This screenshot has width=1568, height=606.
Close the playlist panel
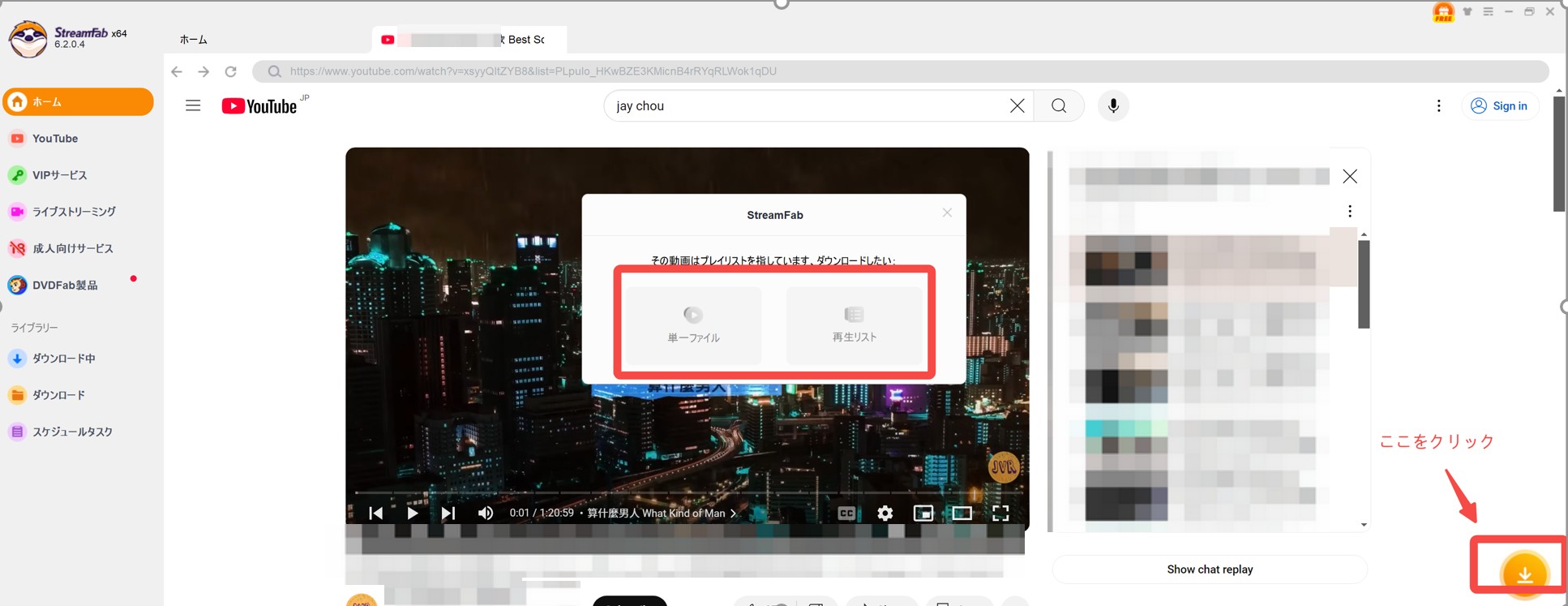click(1349, 176)
